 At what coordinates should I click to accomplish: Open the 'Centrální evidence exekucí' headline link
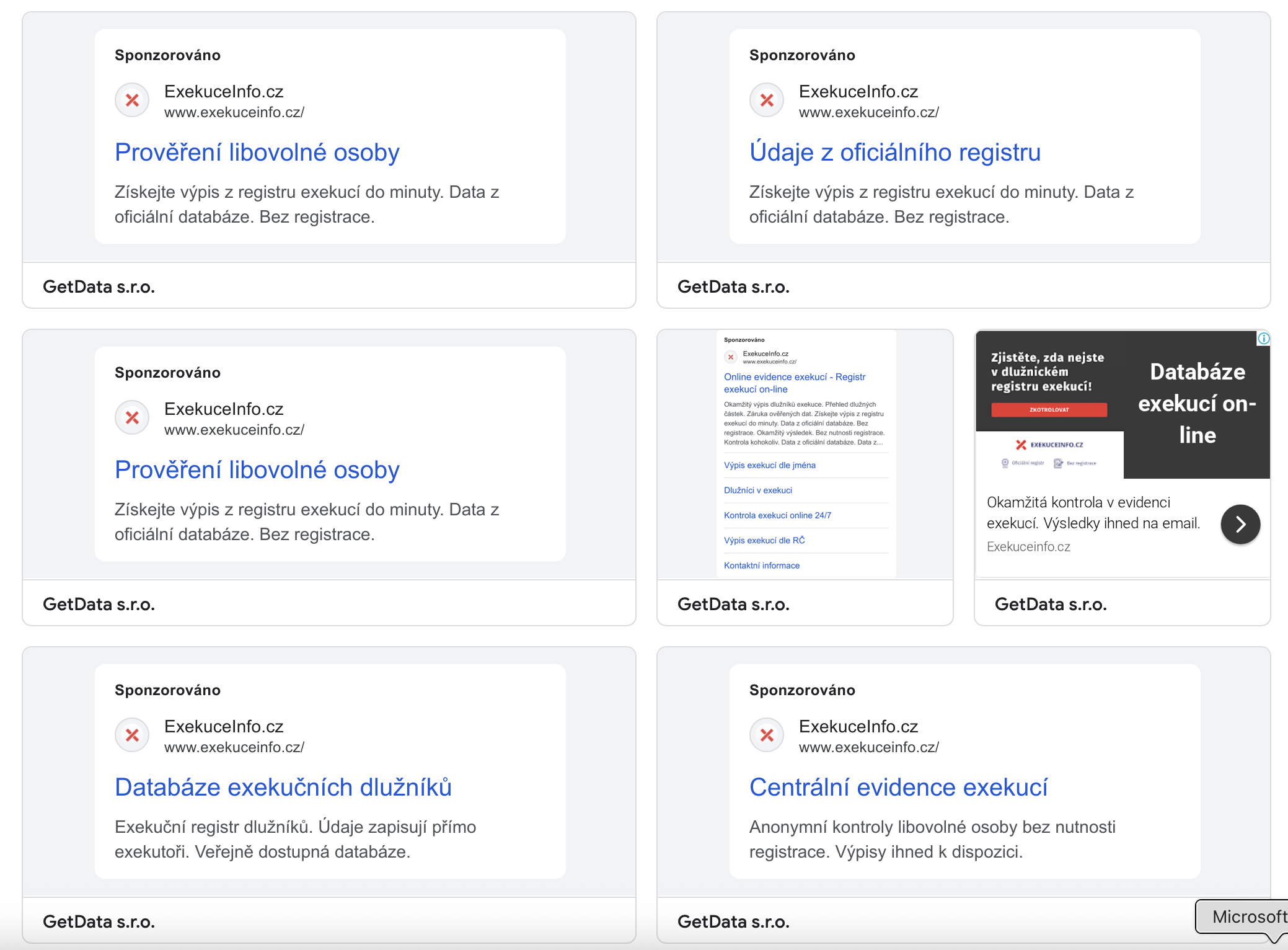898,788
